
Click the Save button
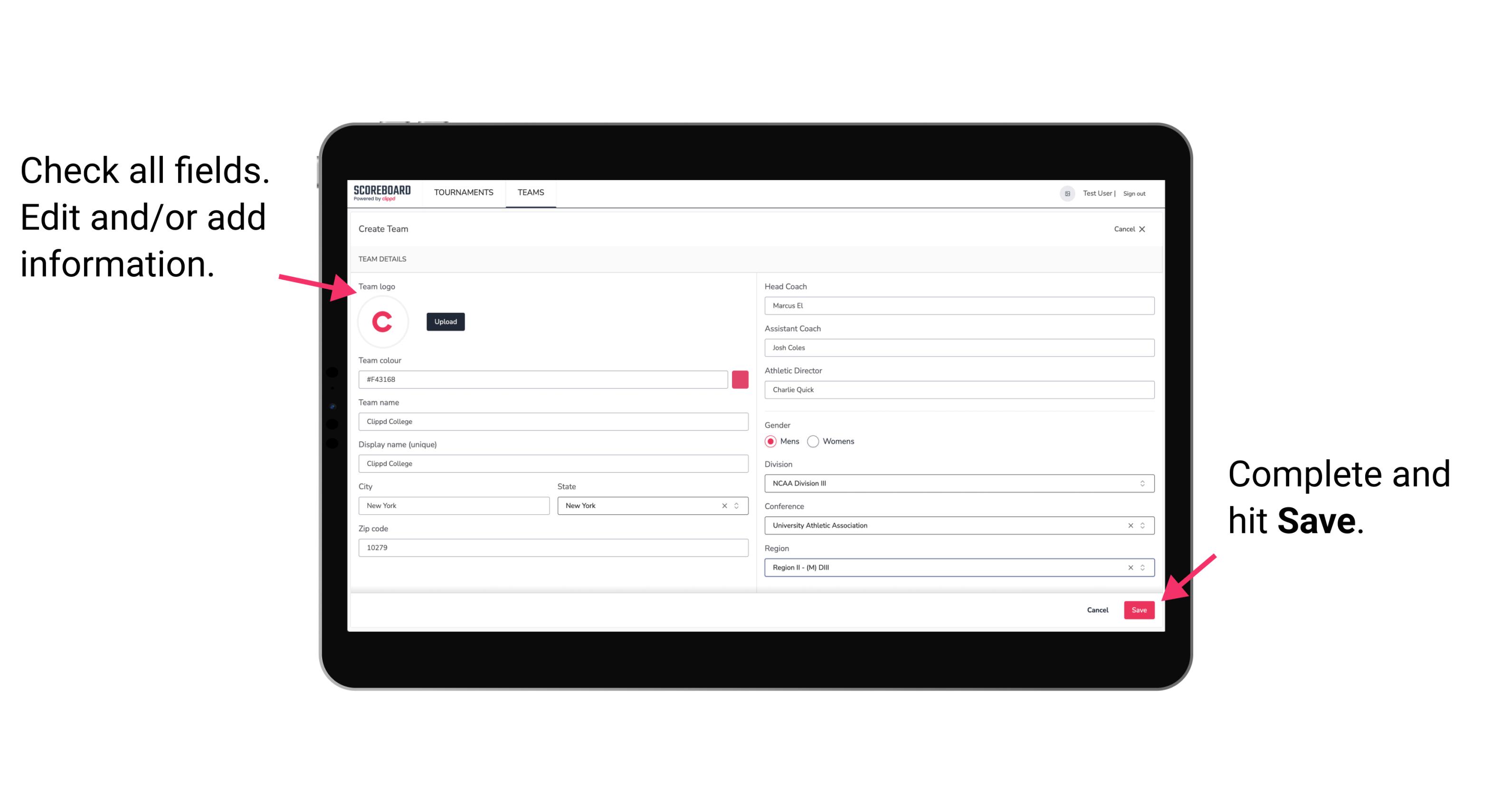1140,609
